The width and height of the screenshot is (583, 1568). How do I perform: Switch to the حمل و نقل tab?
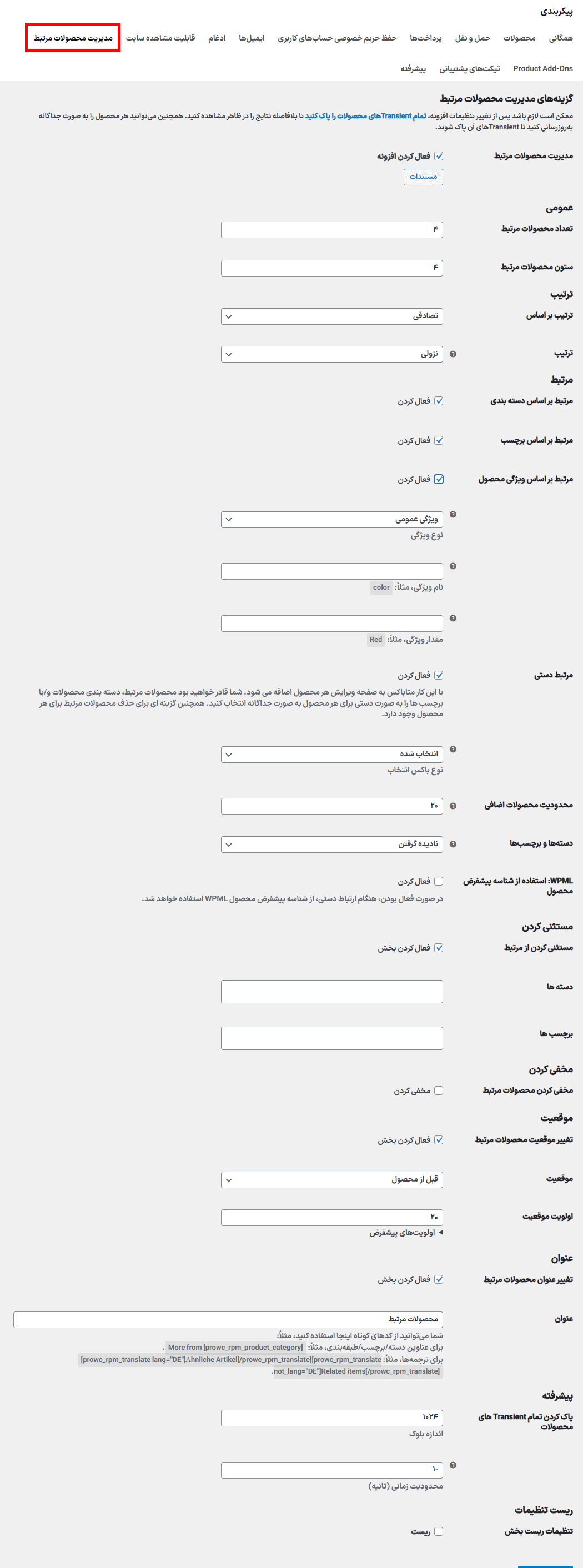pos(473,38)
